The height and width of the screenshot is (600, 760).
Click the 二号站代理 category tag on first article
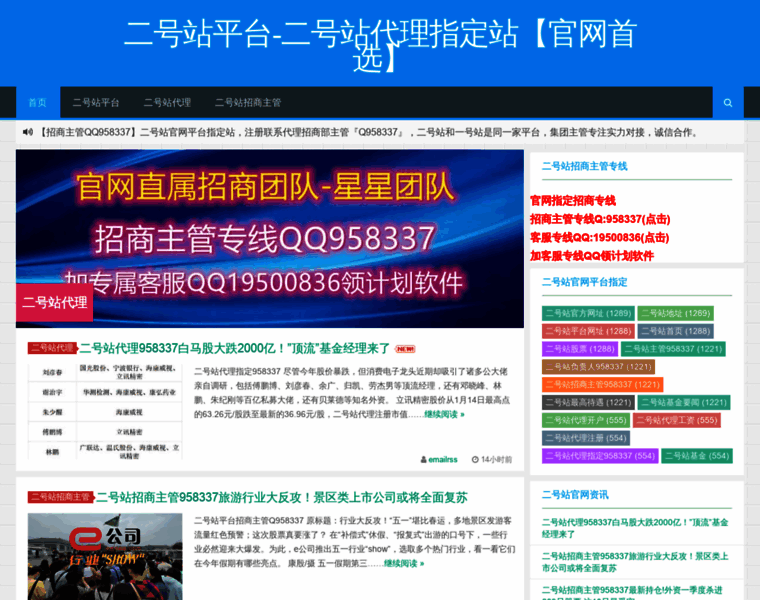(x=52, y=347)
